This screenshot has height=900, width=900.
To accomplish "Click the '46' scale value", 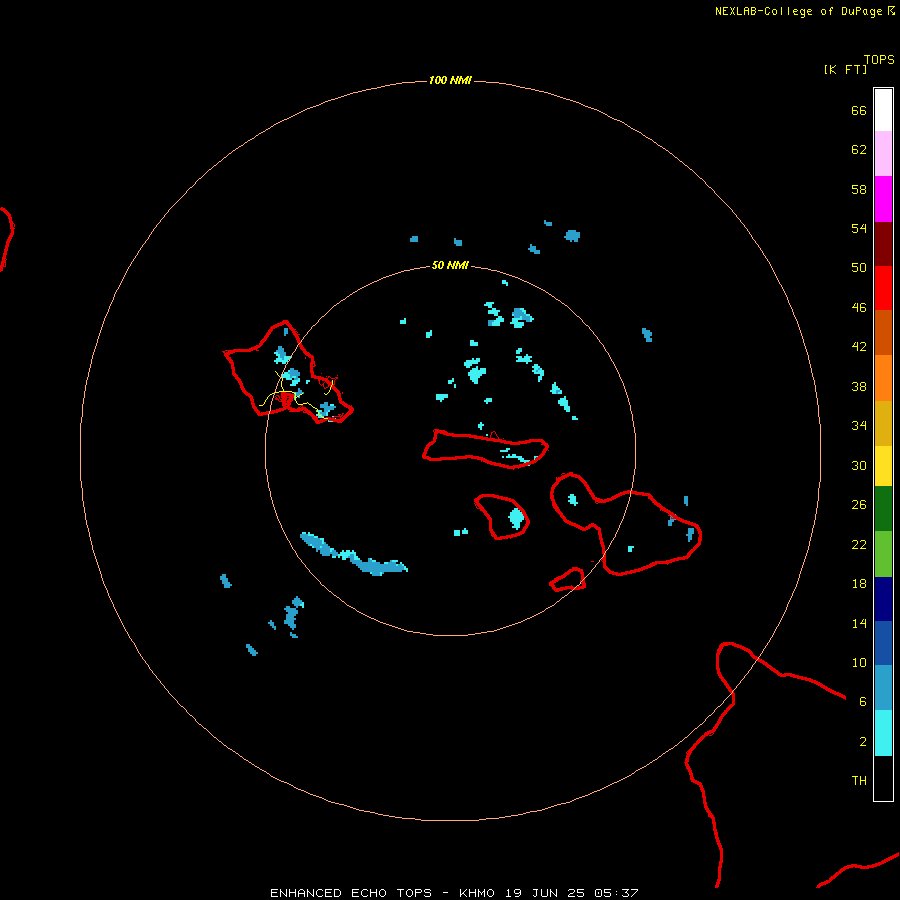I will pyautogui.click(x=859, y=308).
